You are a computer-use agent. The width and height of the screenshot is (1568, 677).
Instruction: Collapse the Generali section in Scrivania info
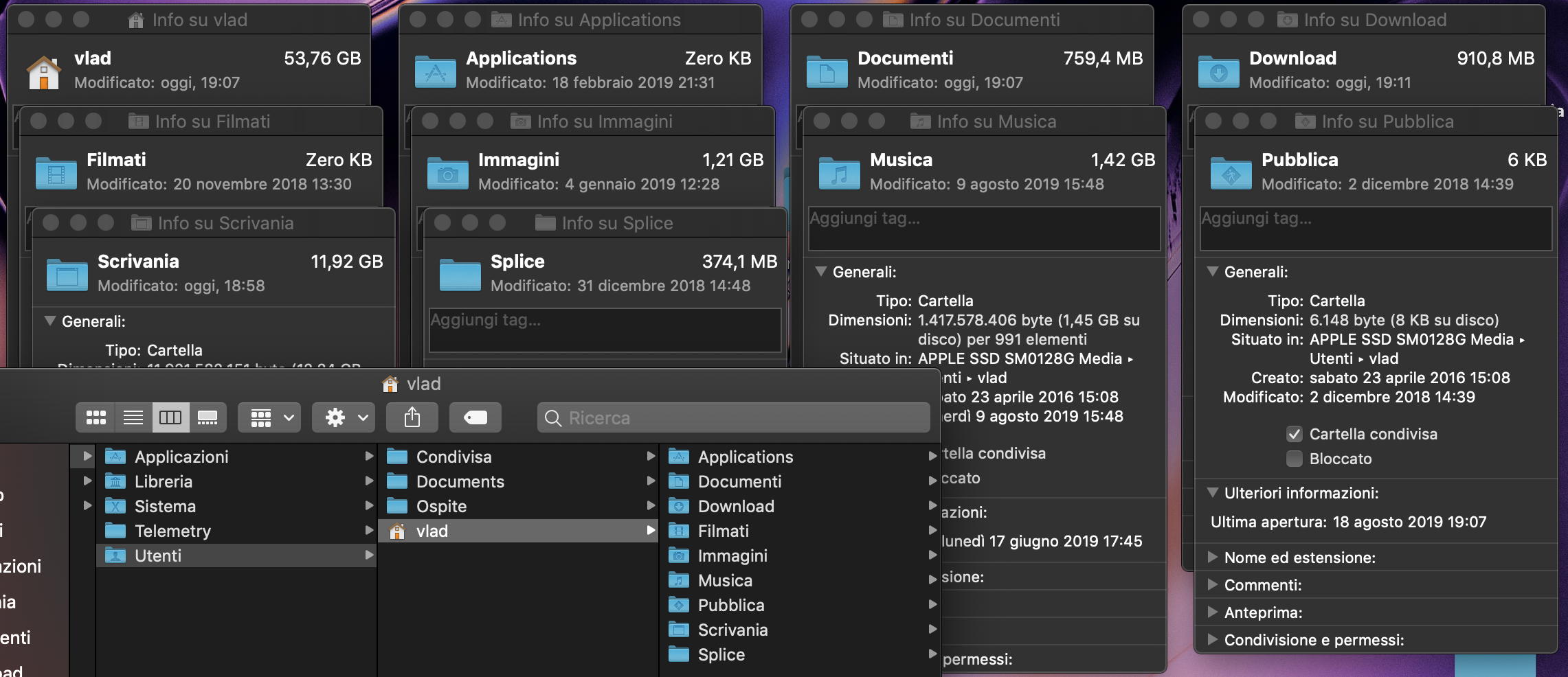click(50, 321)
